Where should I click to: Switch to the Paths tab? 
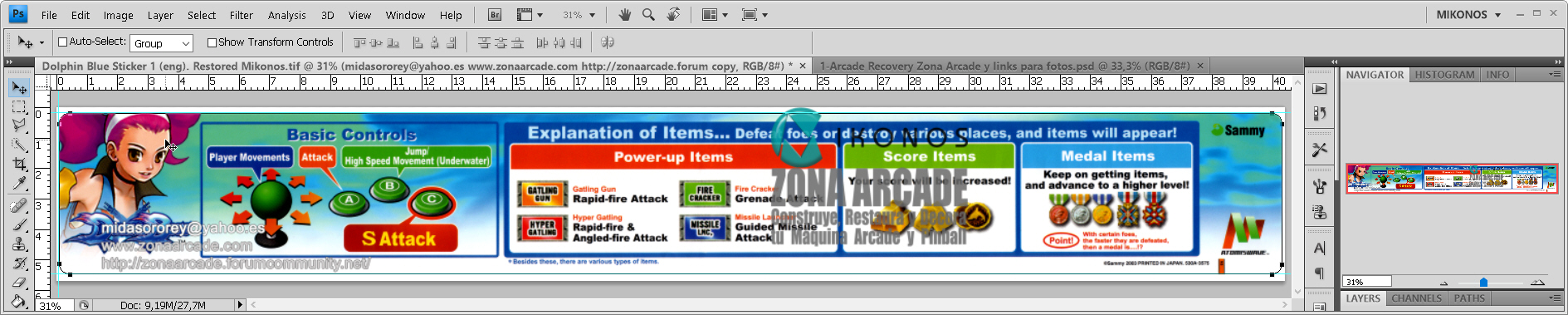pyautogui.click(x=1468, y=298)
